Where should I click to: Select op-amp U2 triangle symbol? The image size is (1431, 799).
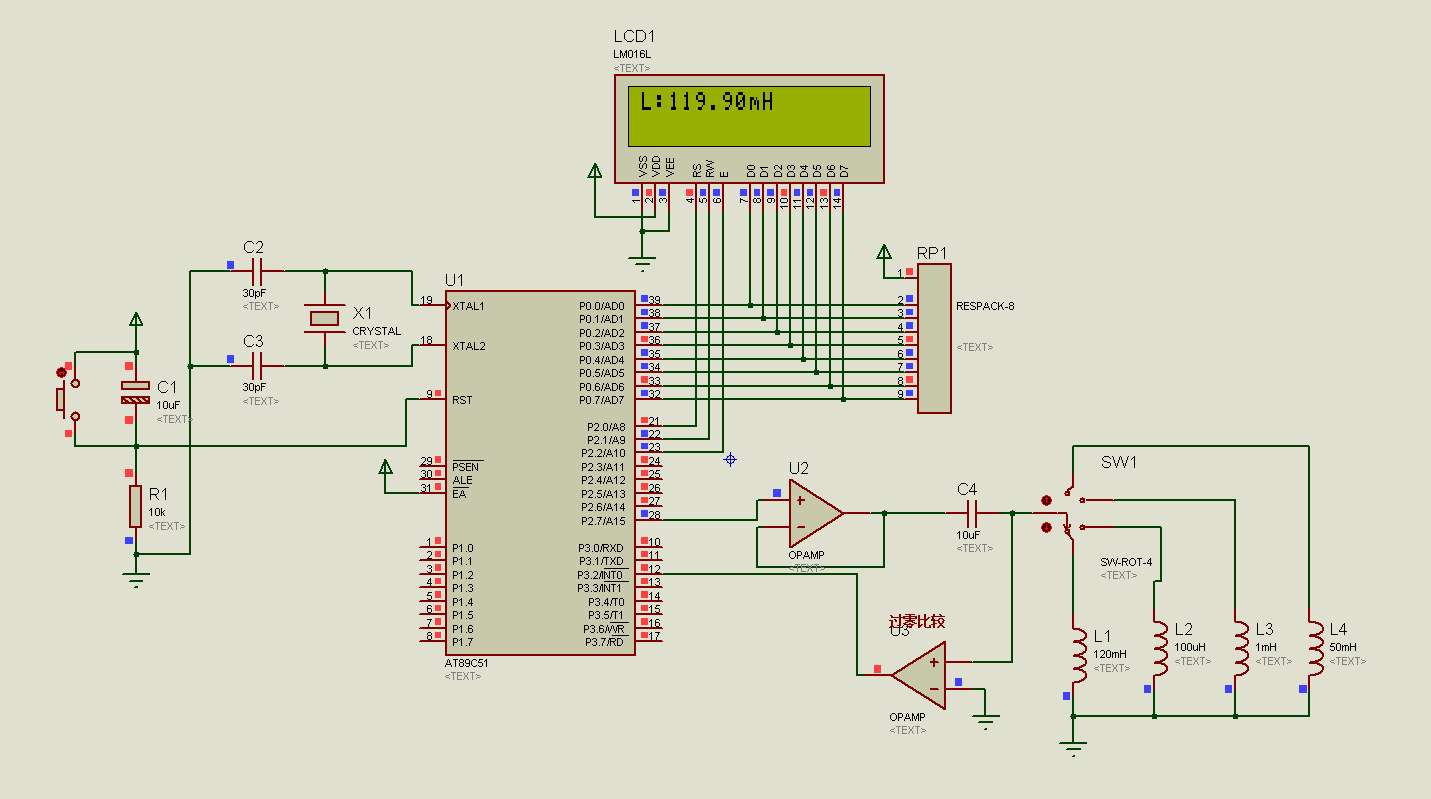(816, 512)
